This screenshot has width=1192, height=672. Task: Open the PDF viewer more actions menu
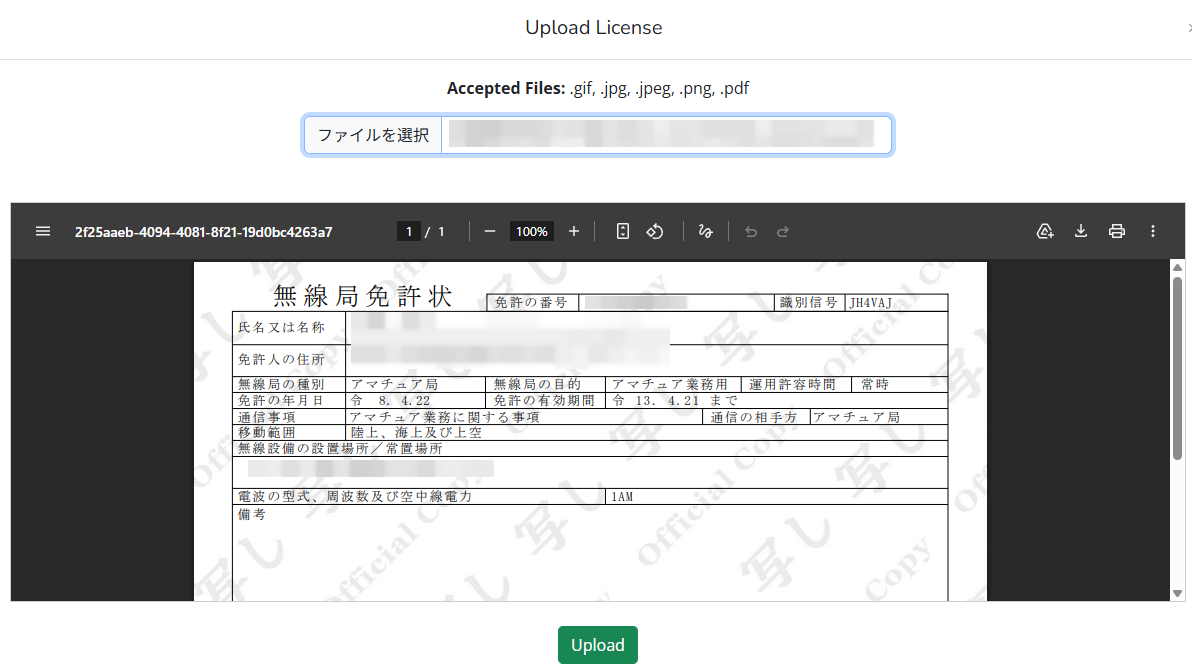(x=1153, y=231)
